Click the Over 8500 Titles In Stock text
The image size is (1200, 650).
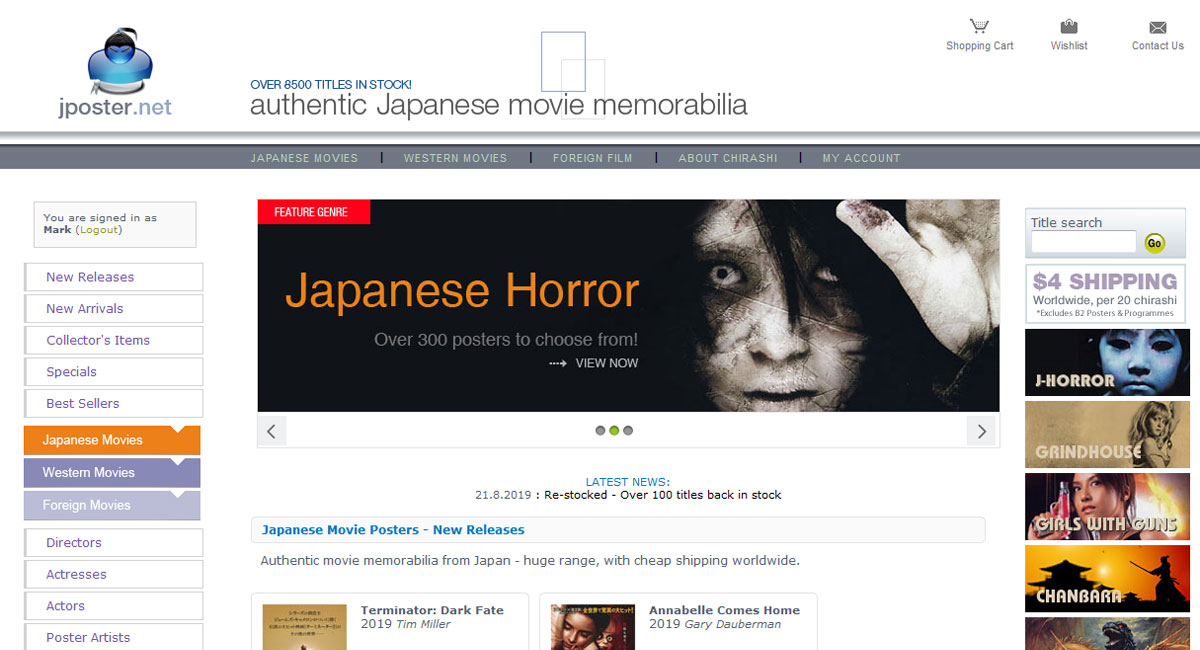(331, 85)
